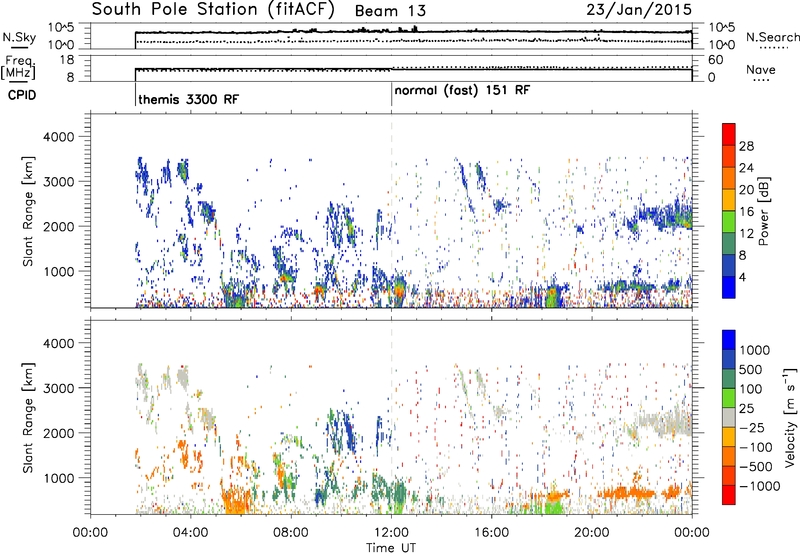
Task: Click the '12:00' time tick label
Action: 391,533
